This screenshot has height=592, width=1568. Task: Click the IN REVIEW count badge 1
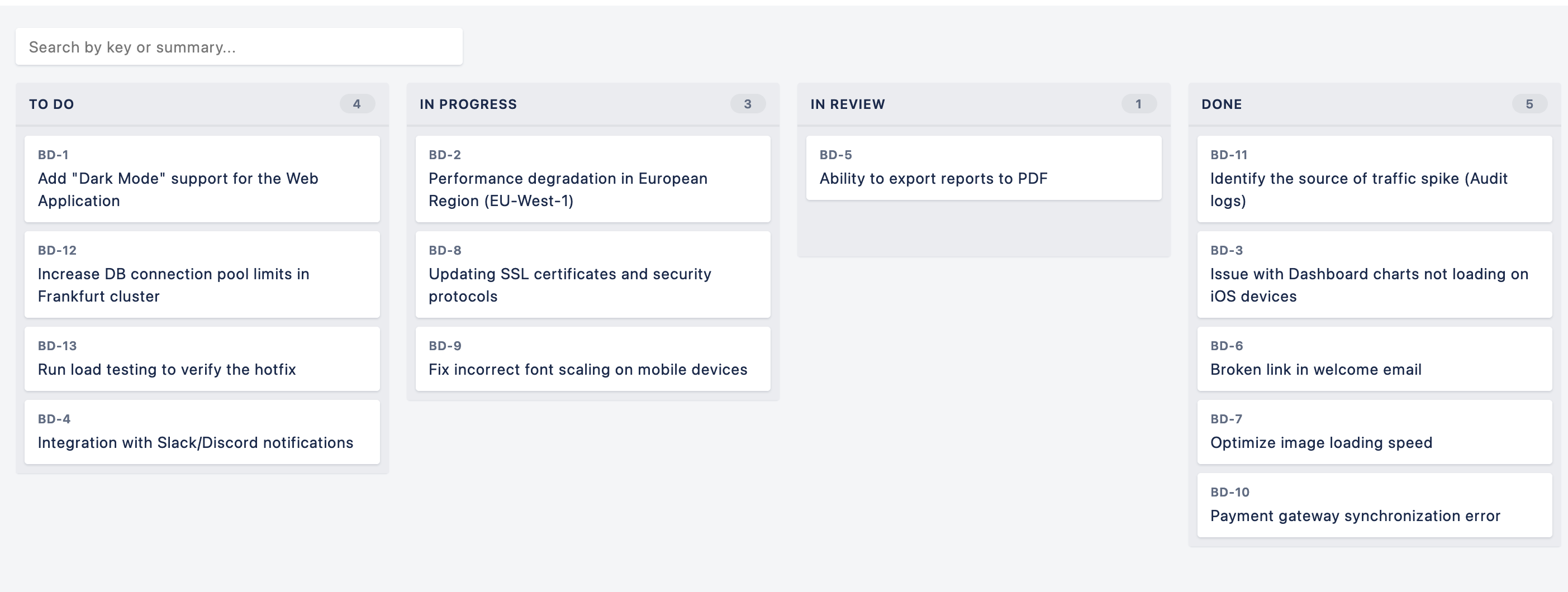1139,104
